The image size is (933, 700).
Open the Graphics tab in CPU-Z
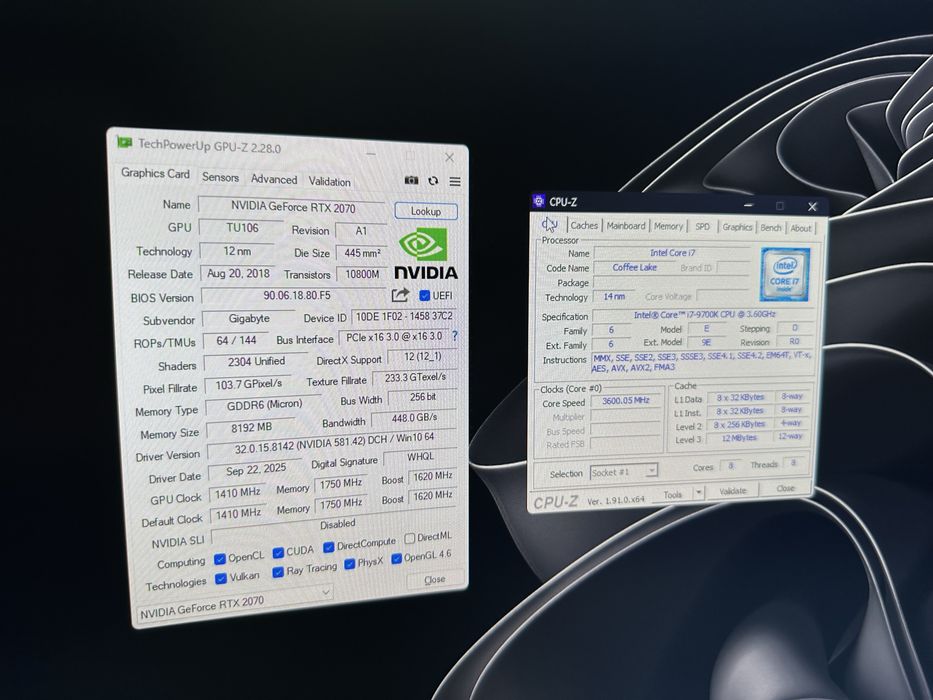pos(737,227)
